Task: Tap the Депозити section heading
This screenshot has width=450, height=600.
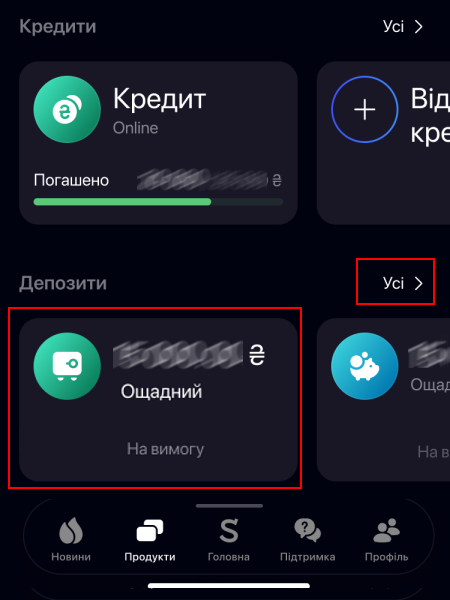Action: [63, 283]
